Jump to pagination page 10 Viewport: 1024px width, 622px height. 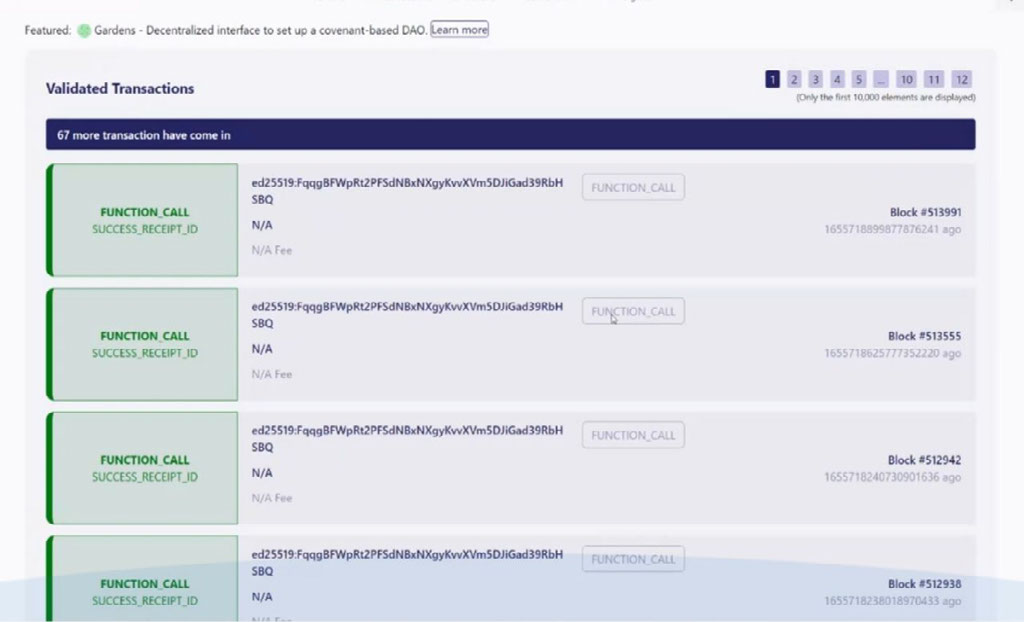906,79
